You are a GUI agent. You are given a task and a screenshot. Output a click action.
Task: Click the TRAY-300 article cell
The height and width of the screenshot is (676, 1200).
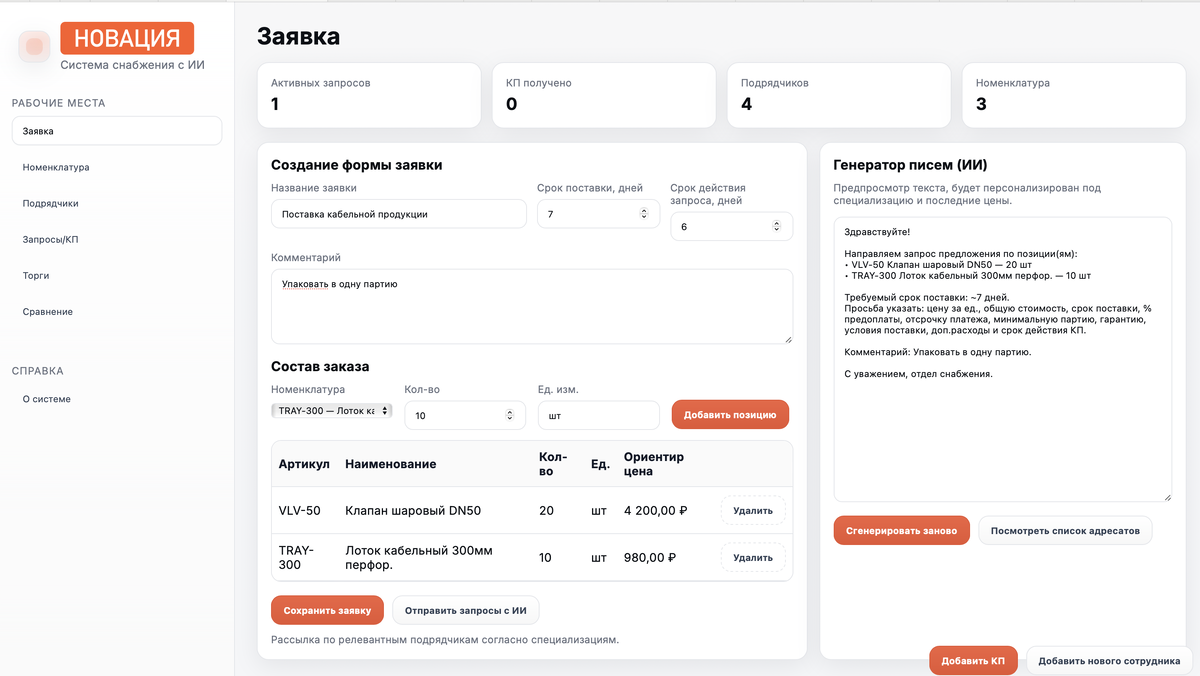coord(297,558)
